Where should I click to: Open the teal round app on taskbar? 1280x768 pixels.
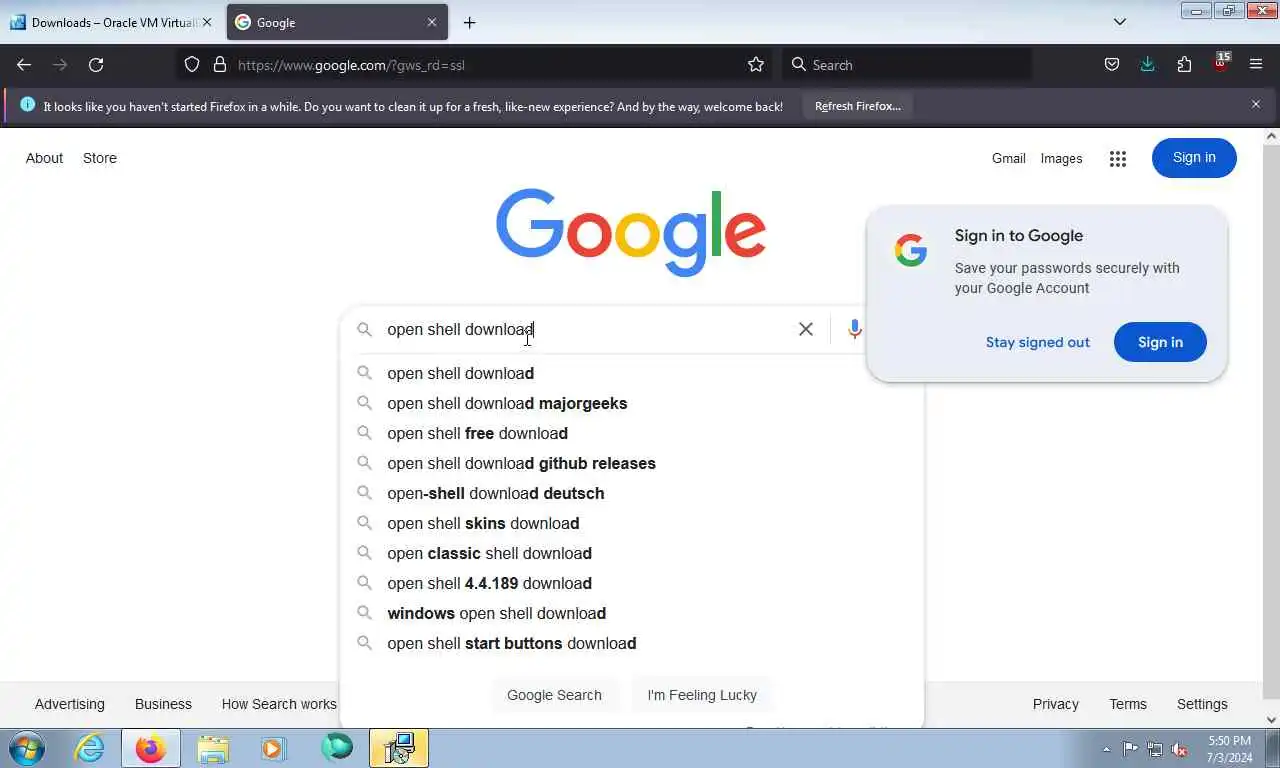337,747
